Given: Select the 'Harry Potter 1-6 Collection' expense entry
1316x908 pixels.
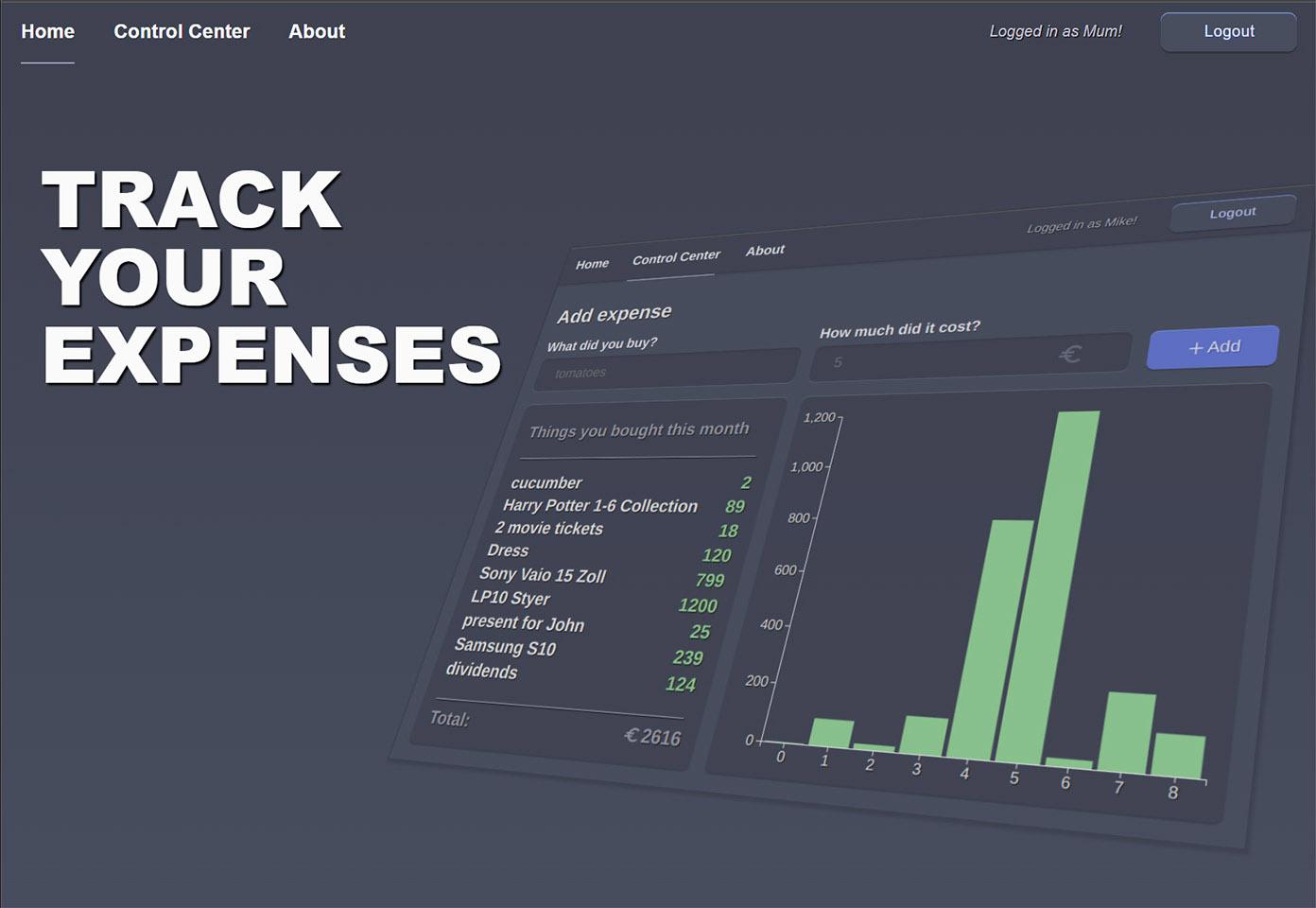Looking at the screenshot, I should pos(600,506).
